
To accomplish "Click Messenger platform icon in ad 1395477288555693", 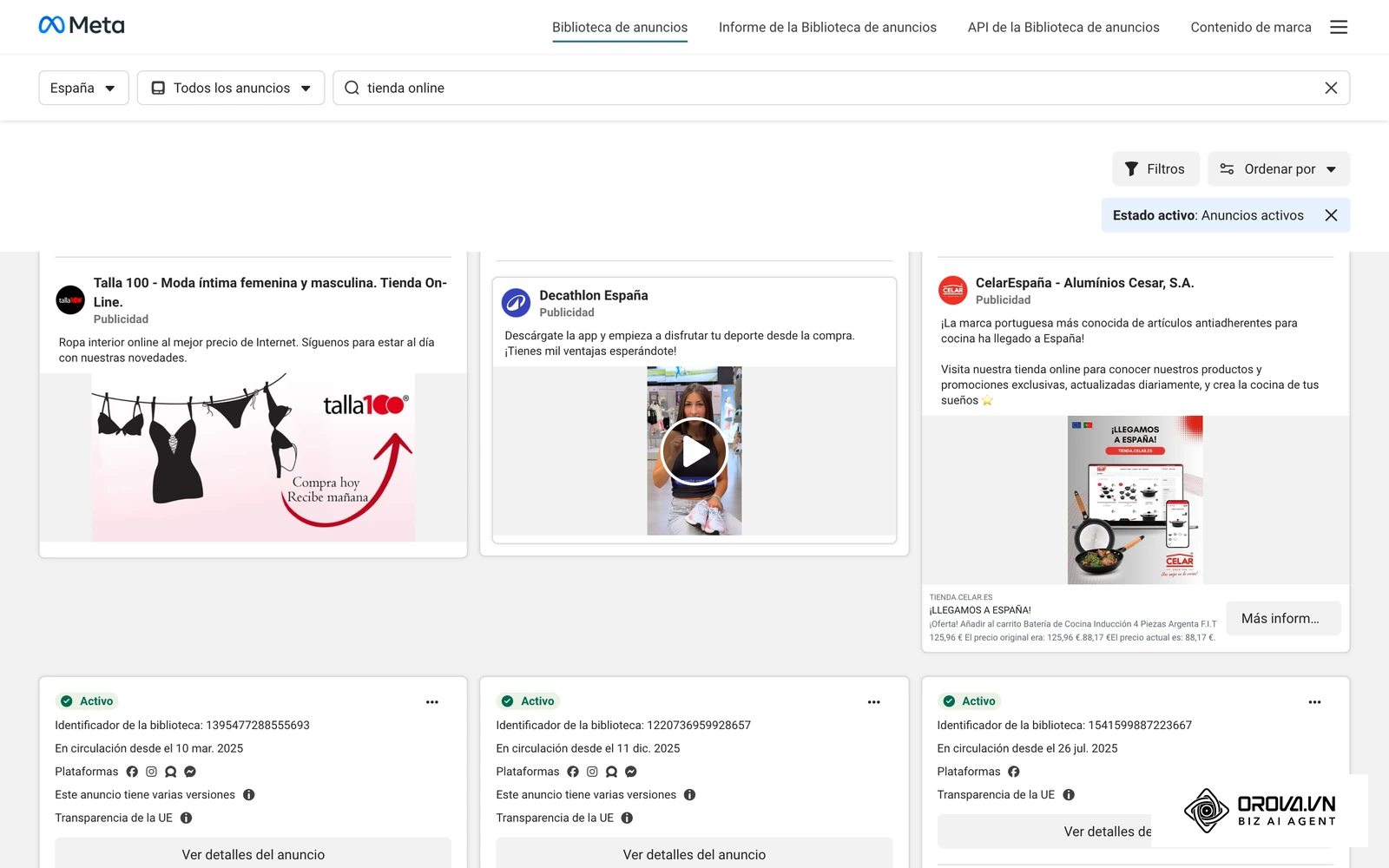I will click(190, 772).
